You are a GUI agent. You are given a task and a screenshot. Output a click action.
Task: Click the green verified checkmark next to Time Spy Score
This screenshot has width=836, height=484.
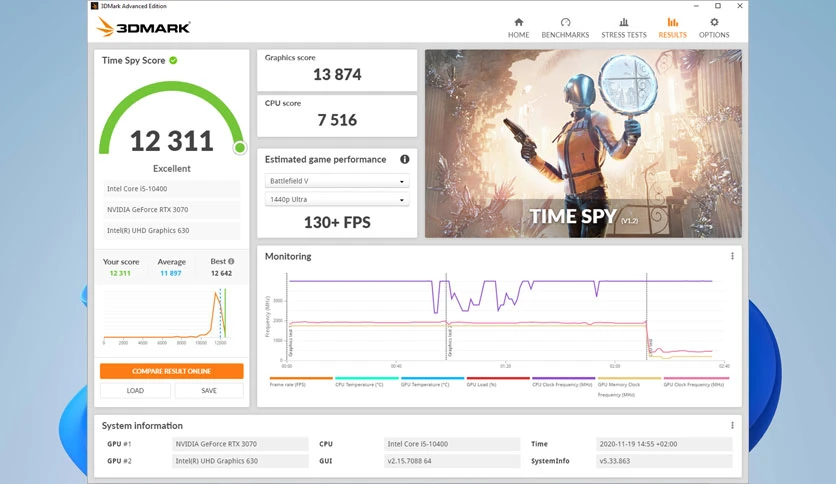pos(173,60)
